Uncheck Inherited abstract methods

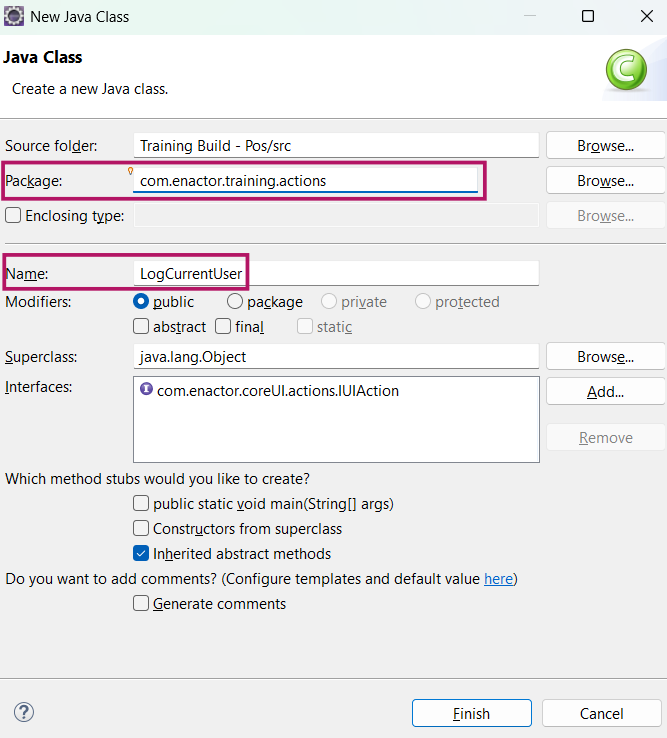click(x=141, y=553)
